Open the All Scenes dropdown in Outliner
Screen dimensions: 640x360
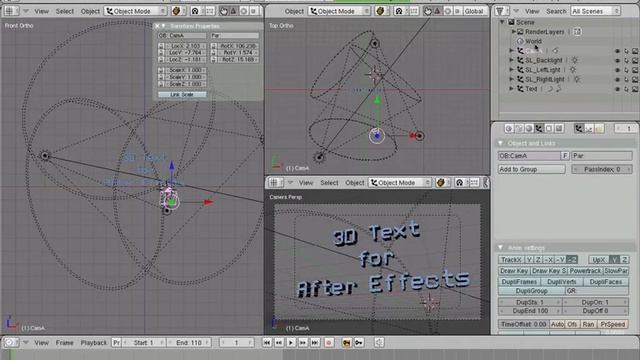point(596,11)
